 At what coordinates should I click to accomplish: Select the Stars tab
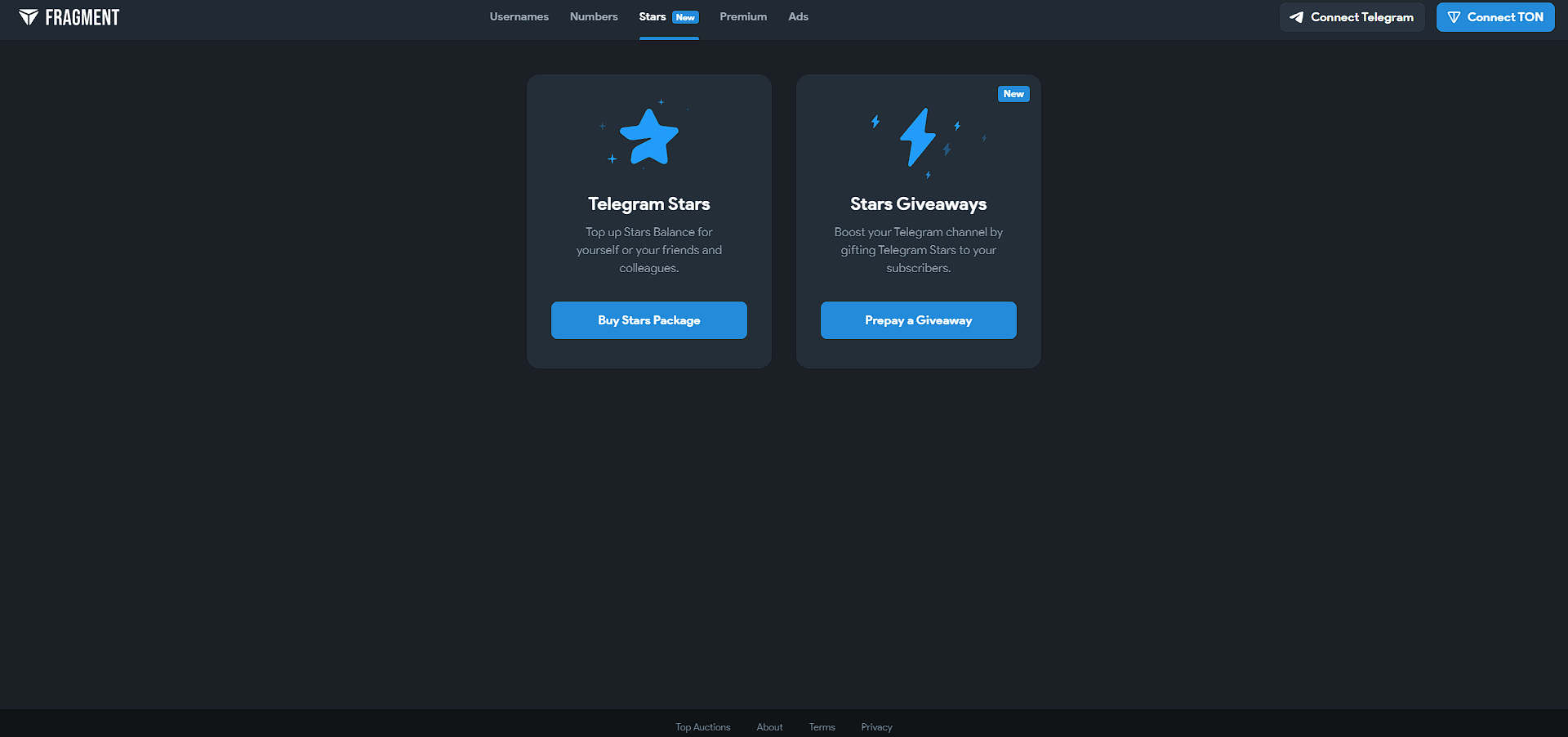click(653, 16)
